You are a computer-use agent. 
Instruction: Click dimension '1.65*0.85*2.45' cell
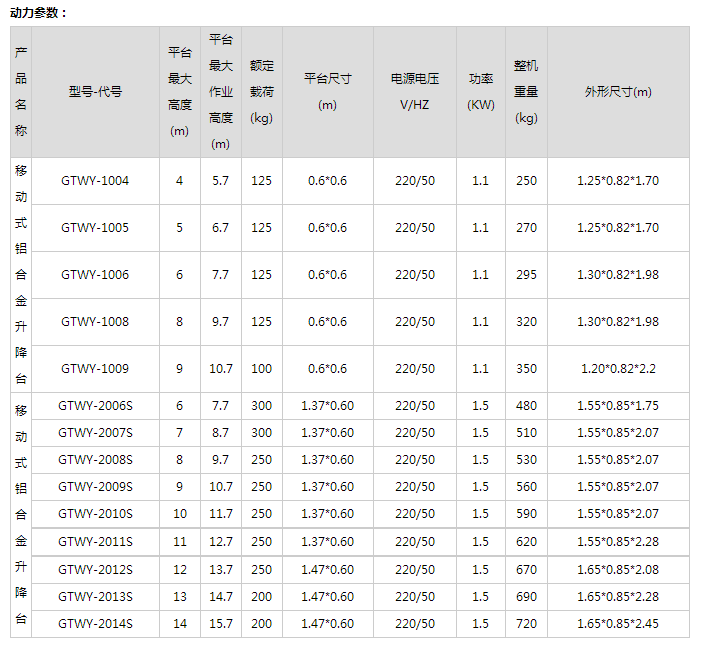[x=618, y=624]
